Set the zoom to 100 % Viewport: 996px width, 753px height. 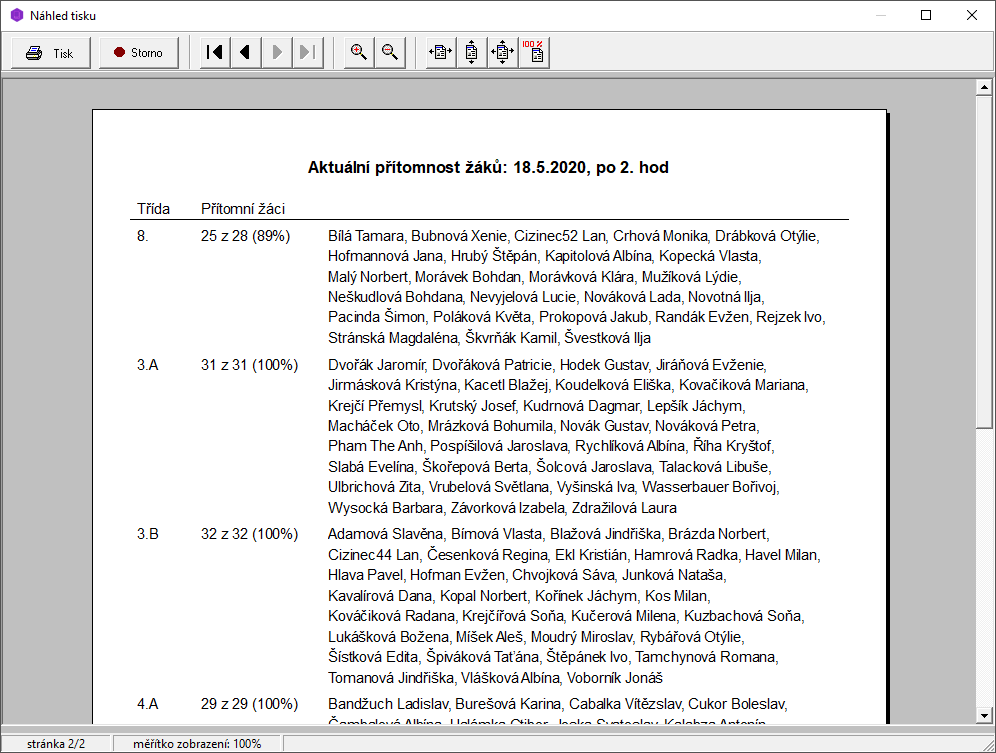click(534, 53)
